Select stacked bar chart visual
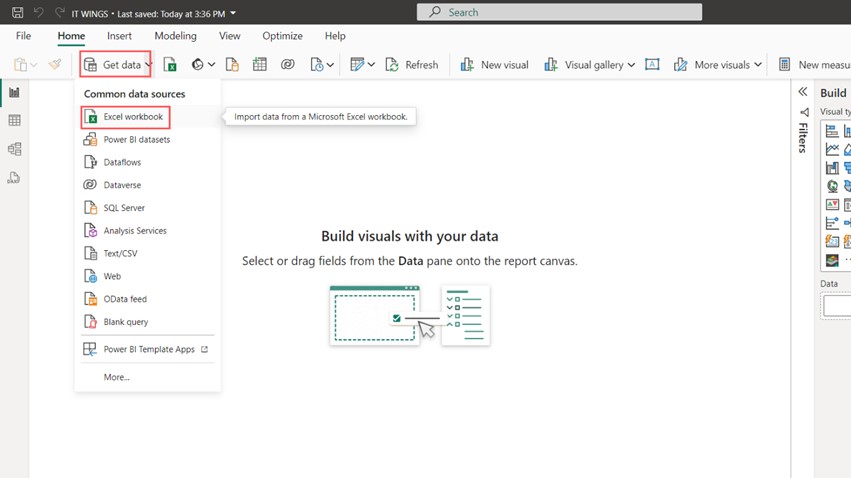Viewport: 851px width, 478px height. pos(832,131)
